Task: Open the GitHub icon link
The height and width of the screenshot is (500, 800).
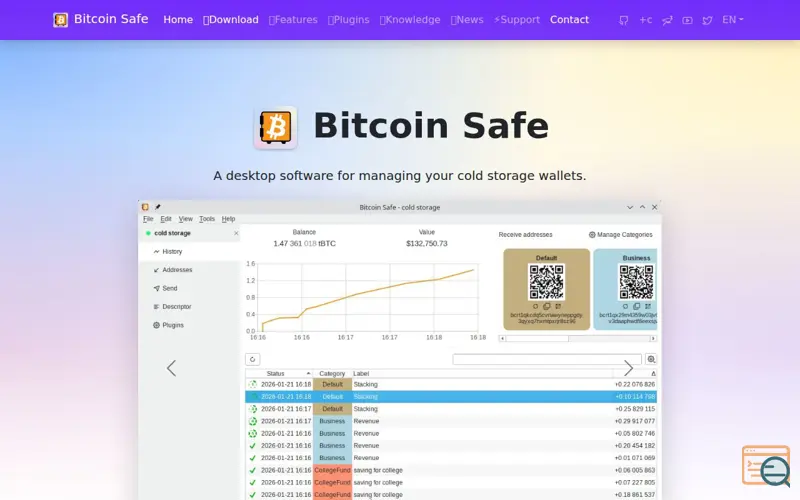Action: (x=623, y=20)
